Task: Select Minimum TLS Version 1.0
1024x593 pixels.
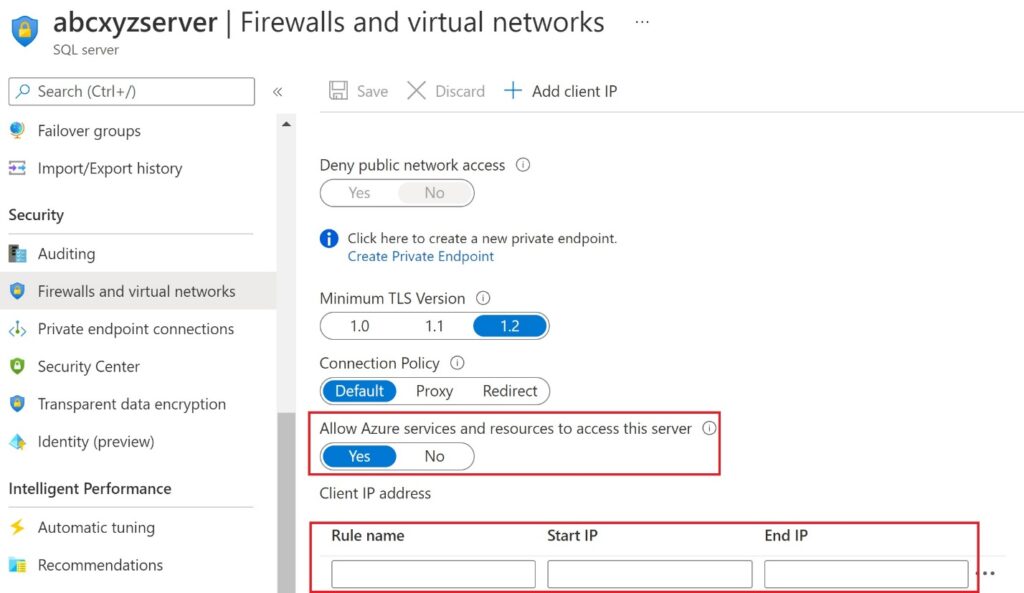Action: (359, 325)
